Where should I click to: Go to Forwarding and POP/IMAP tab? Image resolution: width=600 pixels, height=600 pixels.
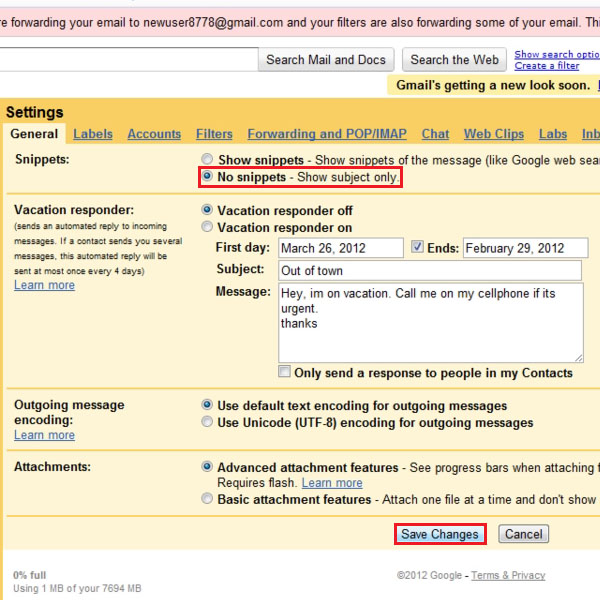pyautogui.click(x=327, y=134)
